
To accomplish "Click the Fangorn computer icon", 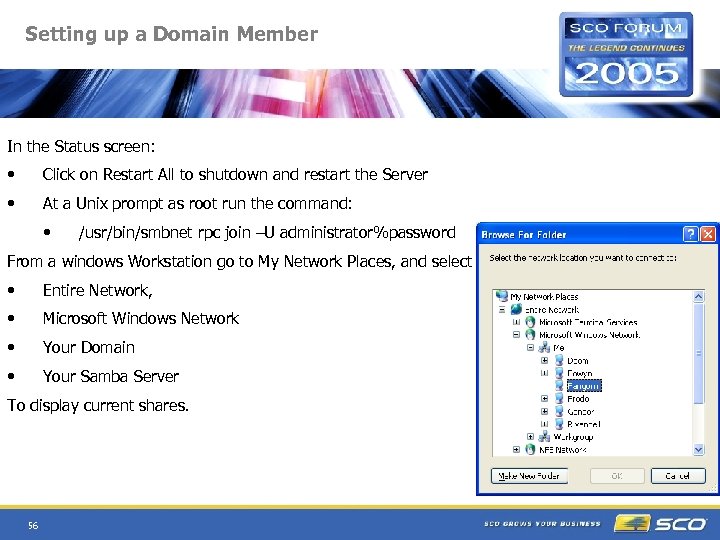I will pyautogui.click(x=559, y=386).
